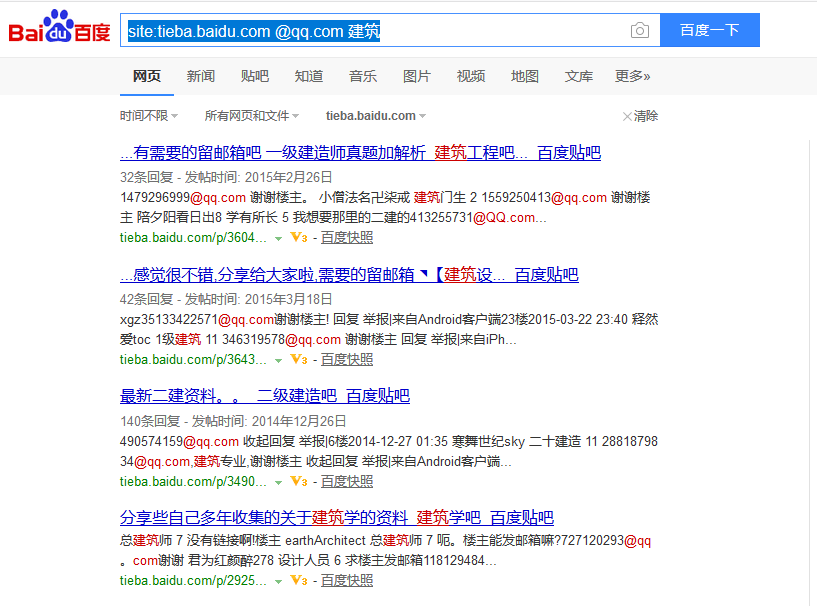Click the 清除 filter clear button
Viewport: 817px width, 606px height.
point(640,116)
